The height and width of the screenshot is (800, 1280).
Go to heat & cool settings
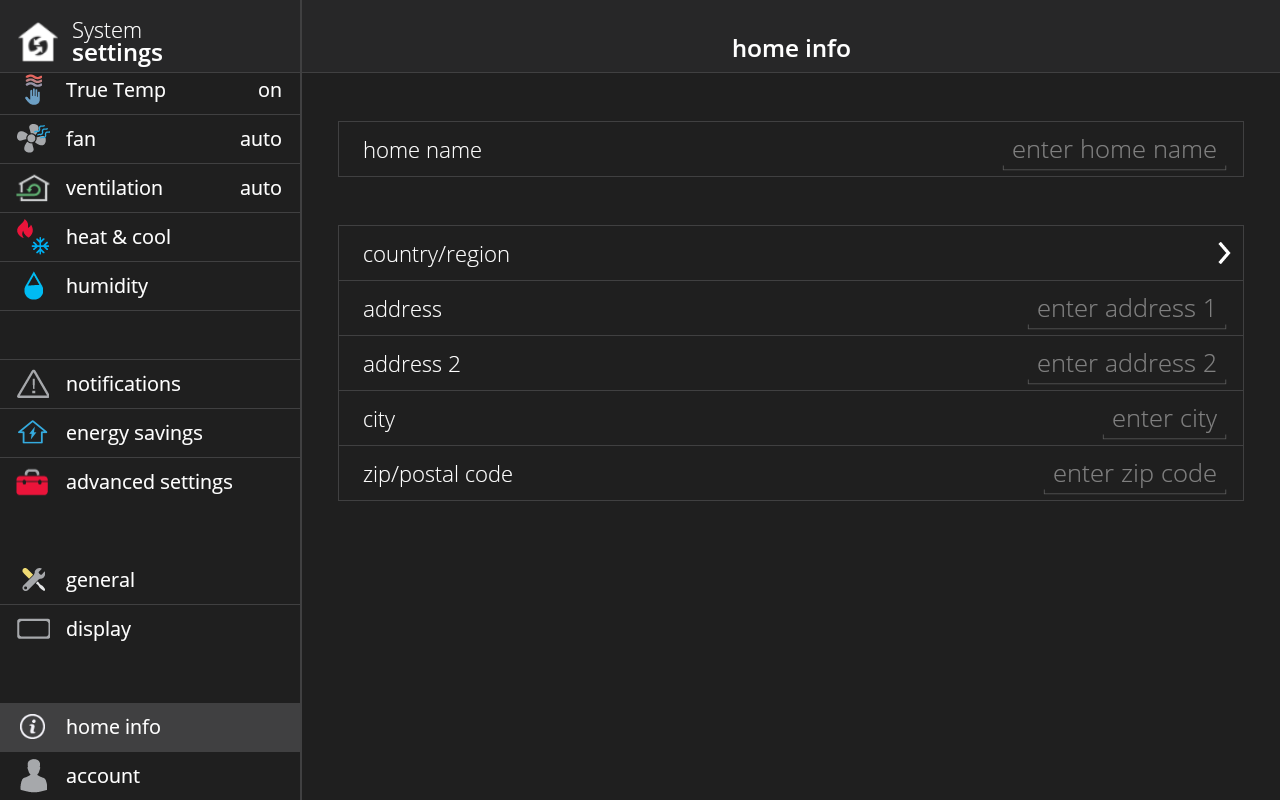150,237
